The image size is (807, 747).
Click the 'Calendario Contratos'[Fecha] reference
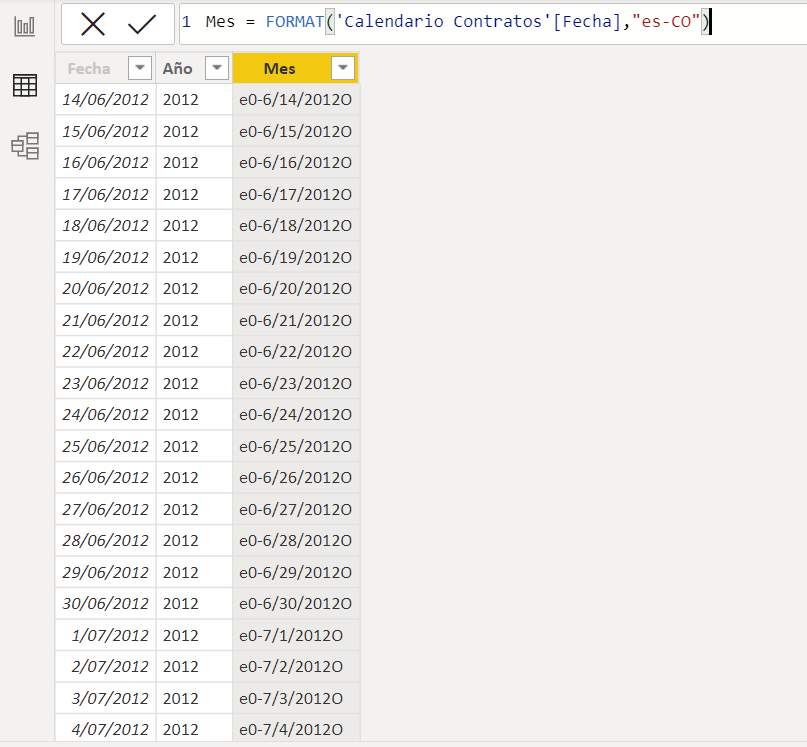click(479, 22)
